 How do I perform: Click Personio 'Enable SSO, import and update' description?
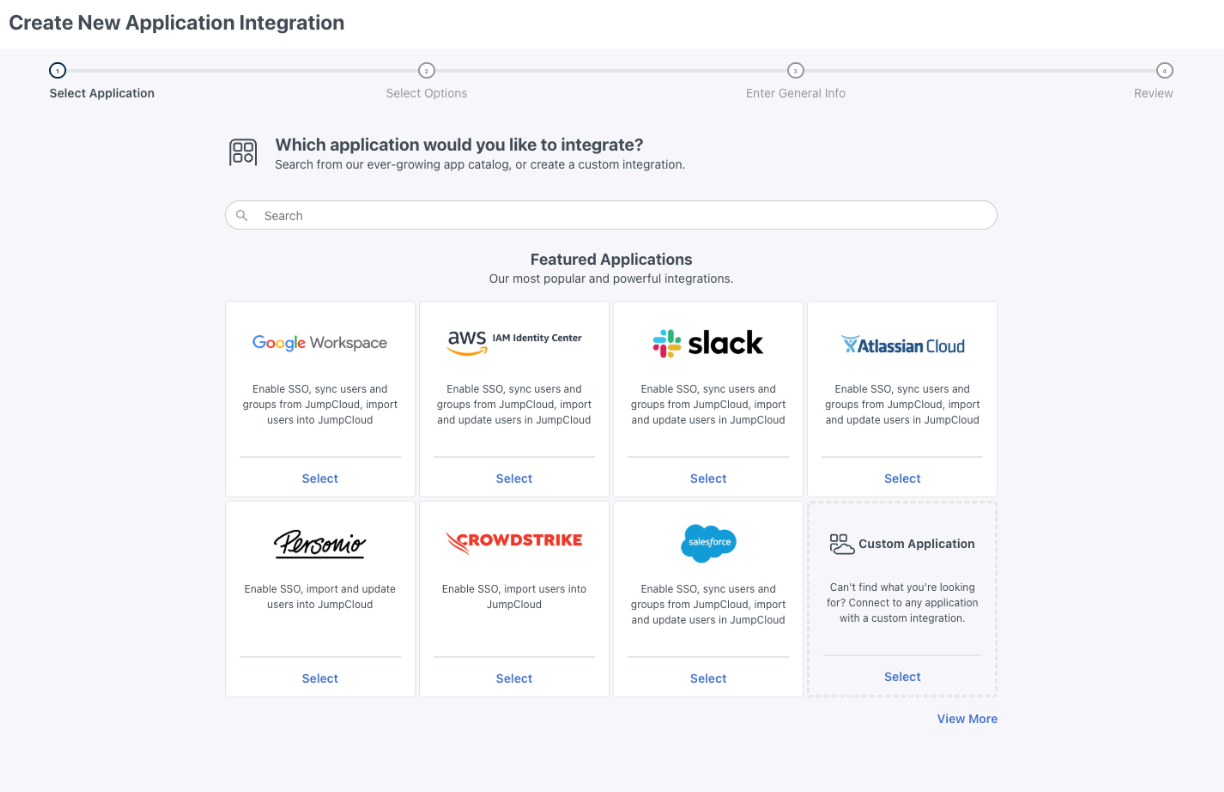tap(320, 597)
